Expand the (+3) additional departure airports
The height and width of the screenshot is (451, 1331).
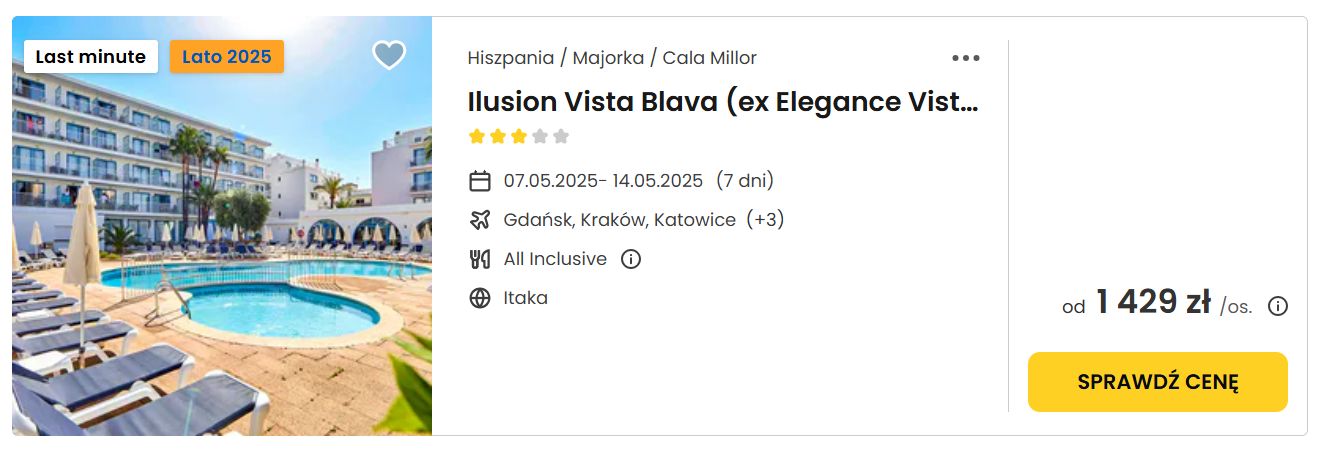pyautogui.click(x=765, y=220)
